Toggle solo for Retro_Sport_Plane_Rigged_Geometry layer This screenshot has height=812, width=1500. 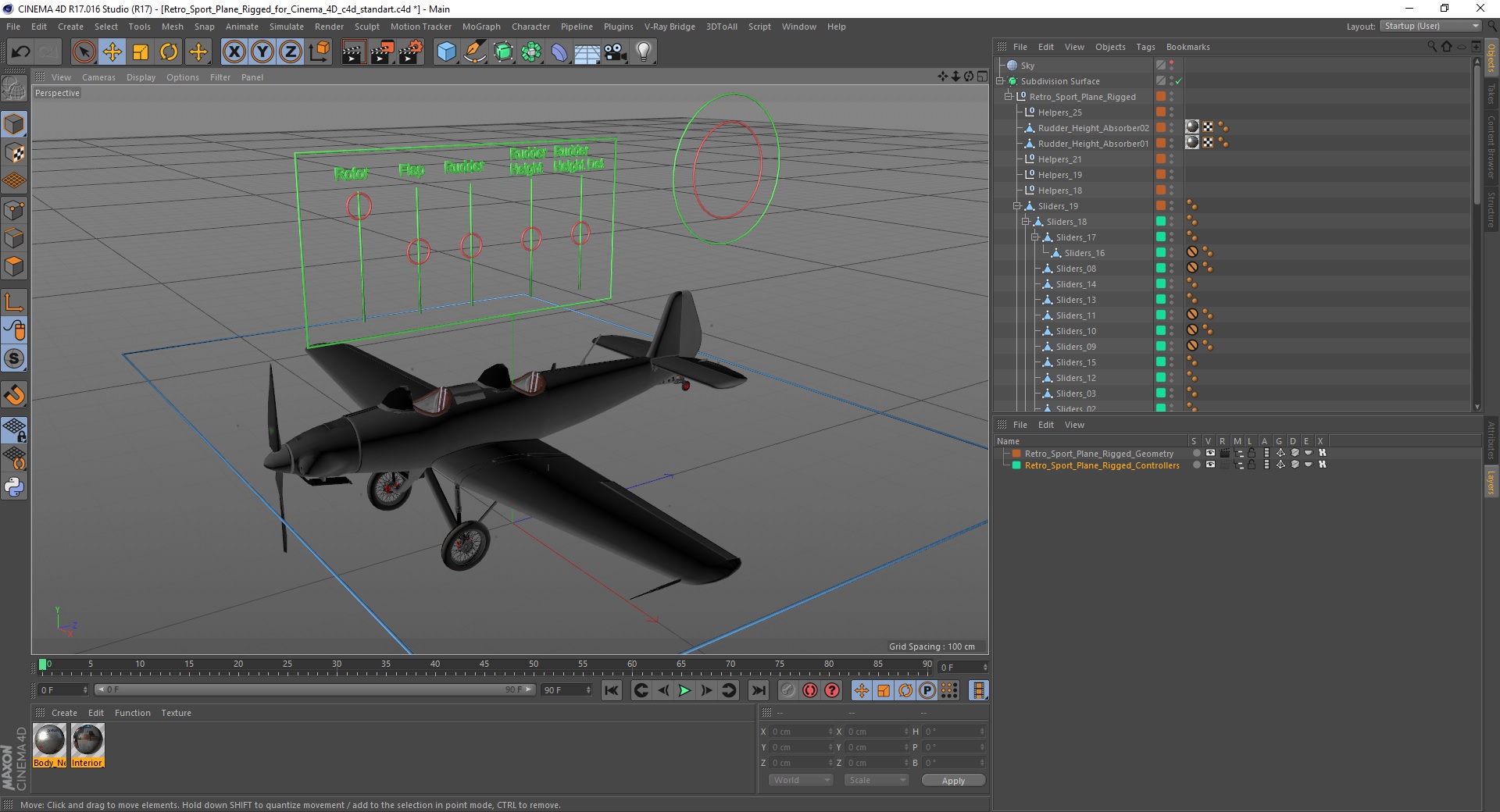(x=1196, y=453)
